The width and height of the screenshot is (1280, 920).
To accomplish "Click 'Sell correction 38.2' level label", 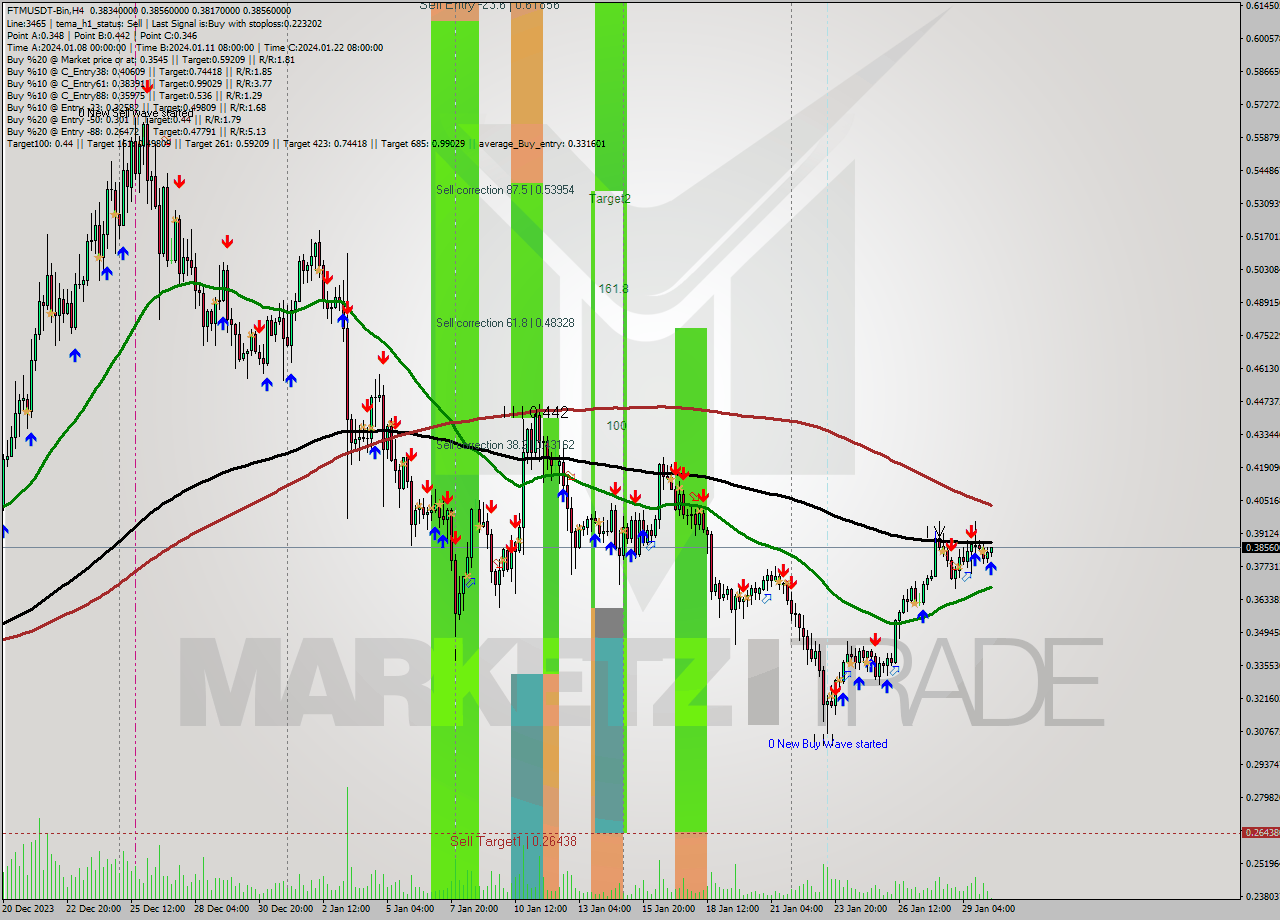I will pyautogui.click(x=505, y=445).
